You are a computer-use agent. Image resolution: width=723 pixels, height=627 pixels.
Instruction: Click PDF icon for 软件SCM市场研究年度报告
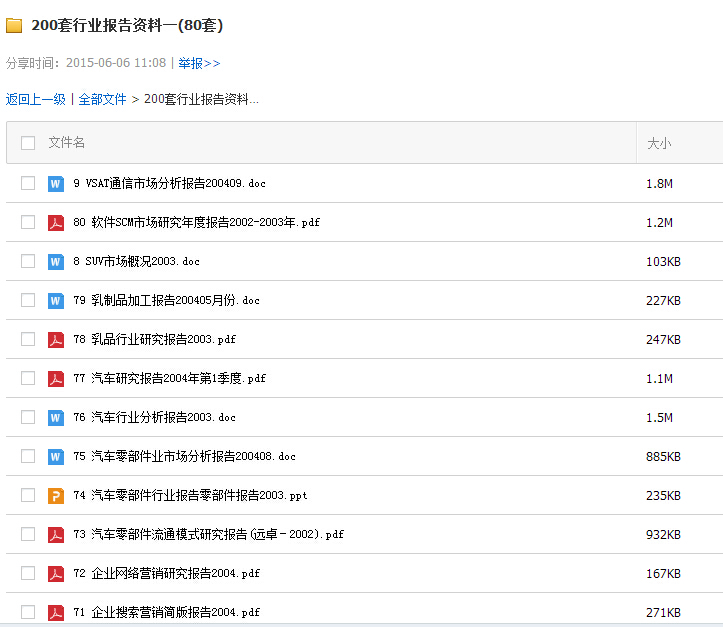56,222
